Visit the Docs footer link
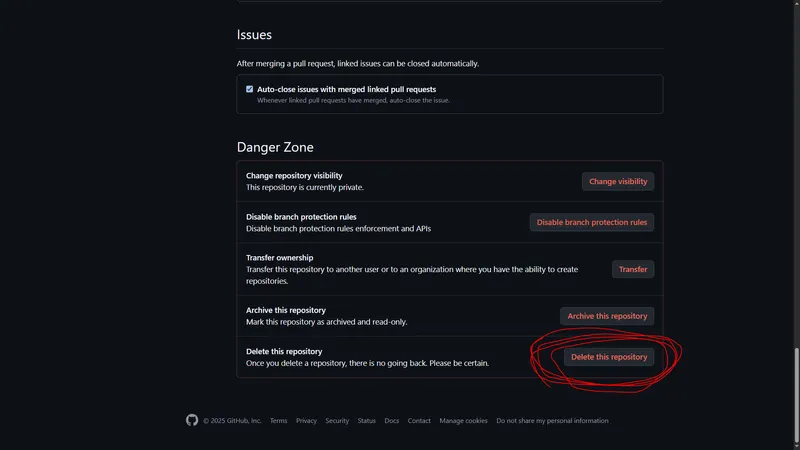The height and width of the screenshot is (450, 800). (392, 421)
